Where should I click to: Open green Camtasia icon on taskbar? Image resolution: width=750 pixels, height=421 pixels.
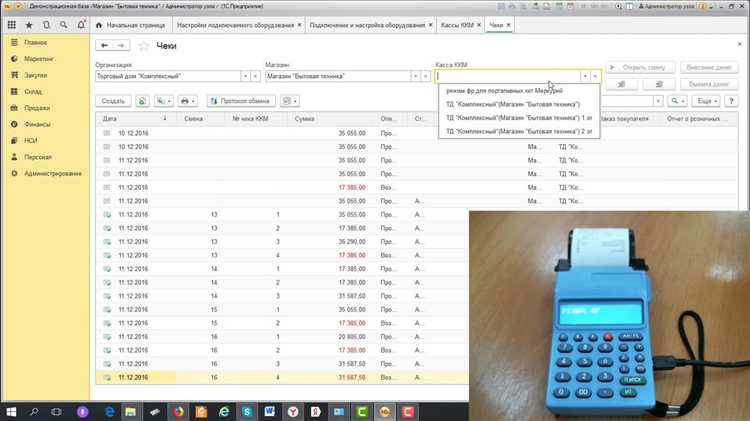coord(362,411)
